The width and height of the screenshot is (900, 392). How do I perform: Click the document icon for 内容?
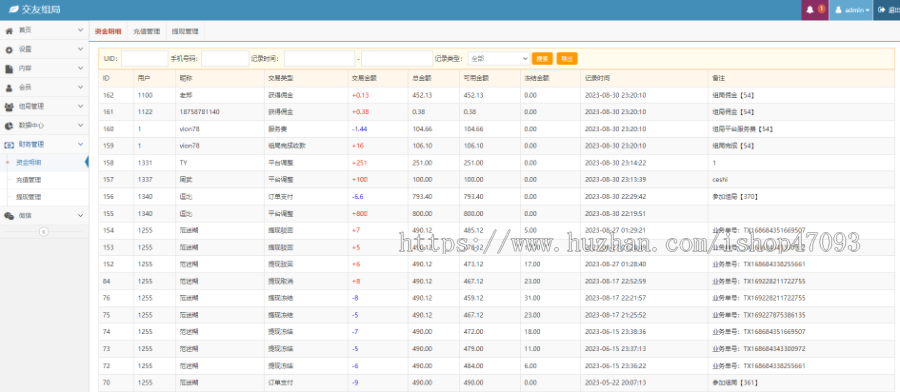point(9,68)
